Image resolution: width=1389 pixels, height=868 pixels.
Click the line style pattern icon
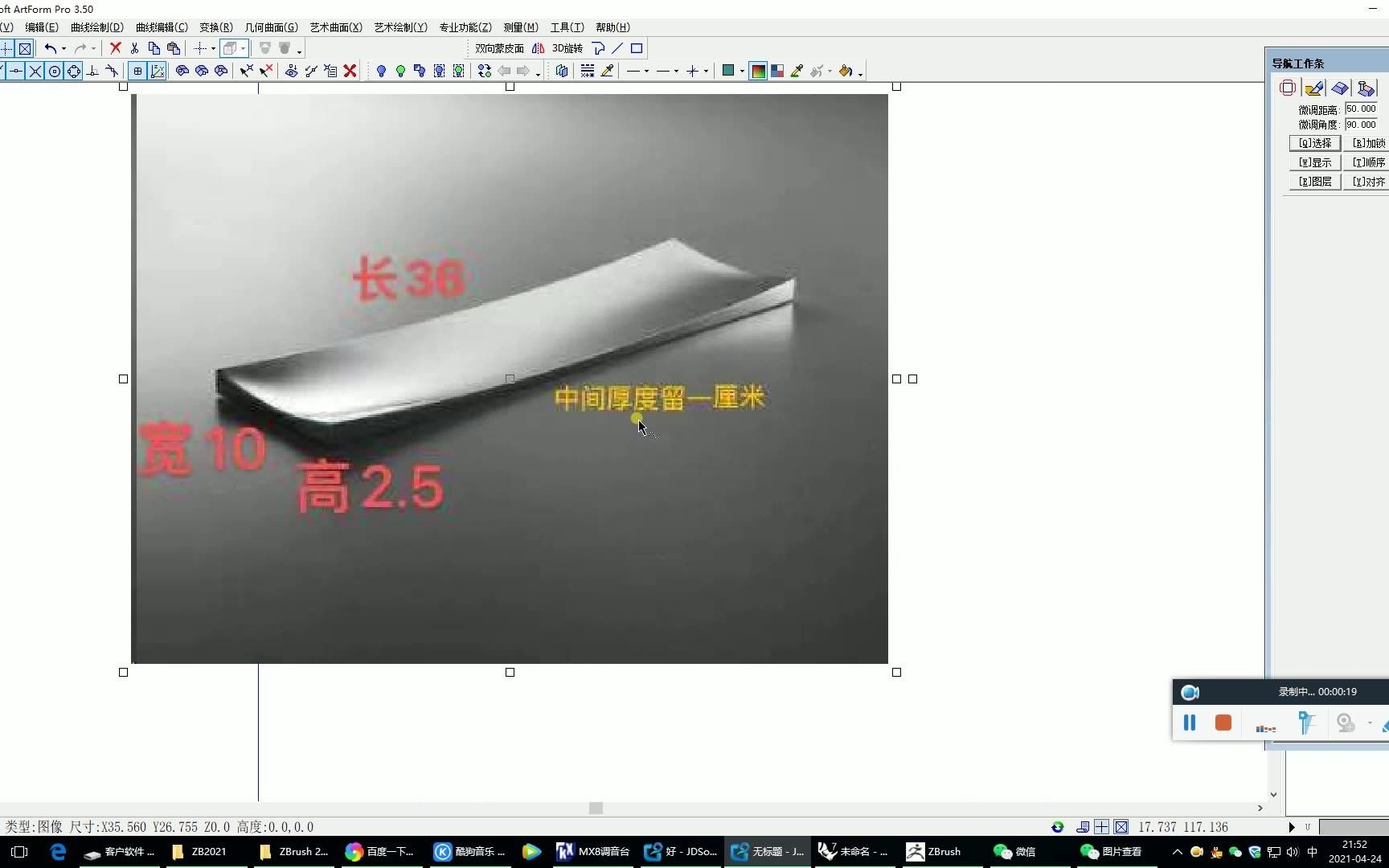click(588, 71)
